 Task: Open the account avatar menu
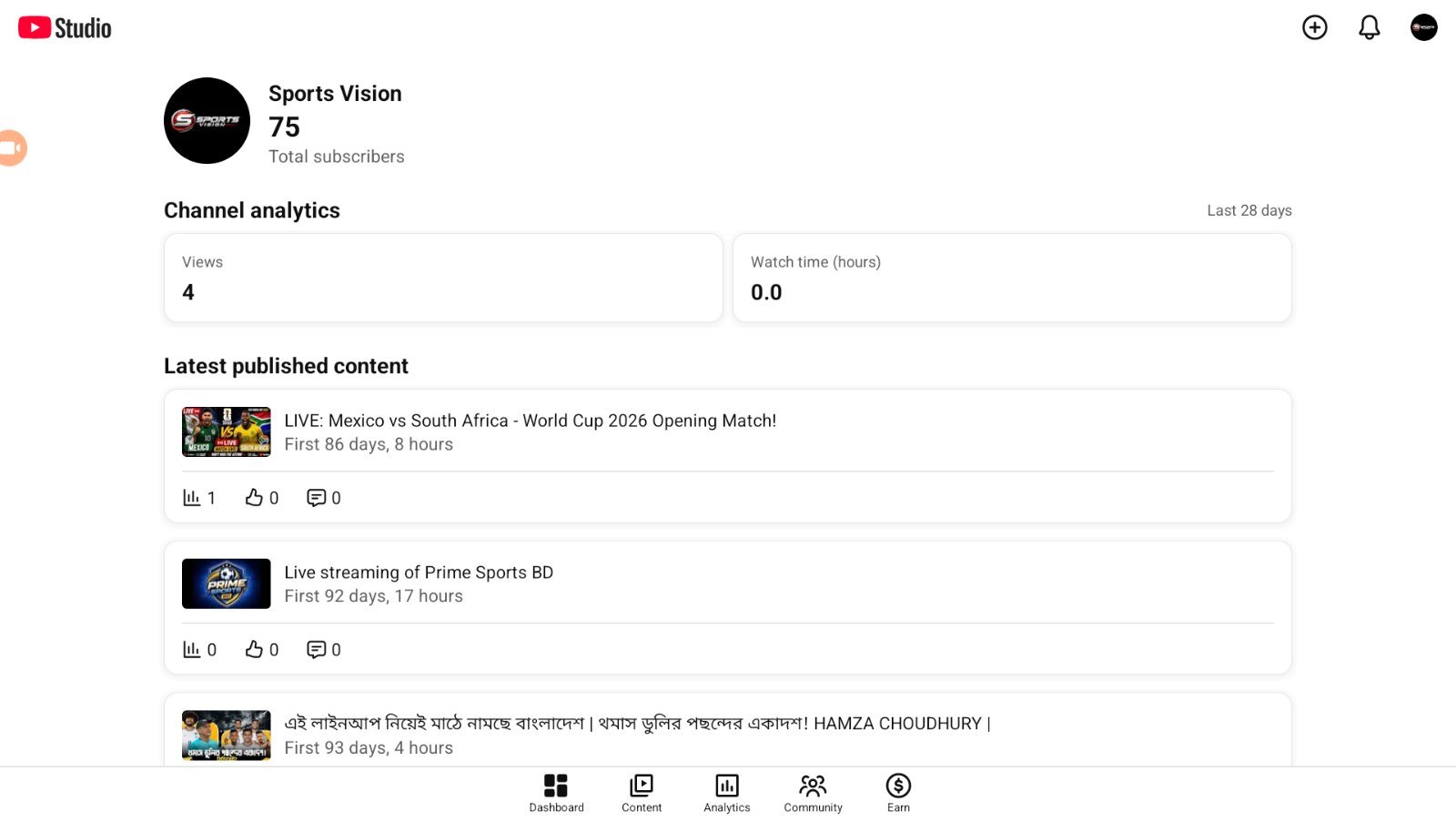[1424, 27]
